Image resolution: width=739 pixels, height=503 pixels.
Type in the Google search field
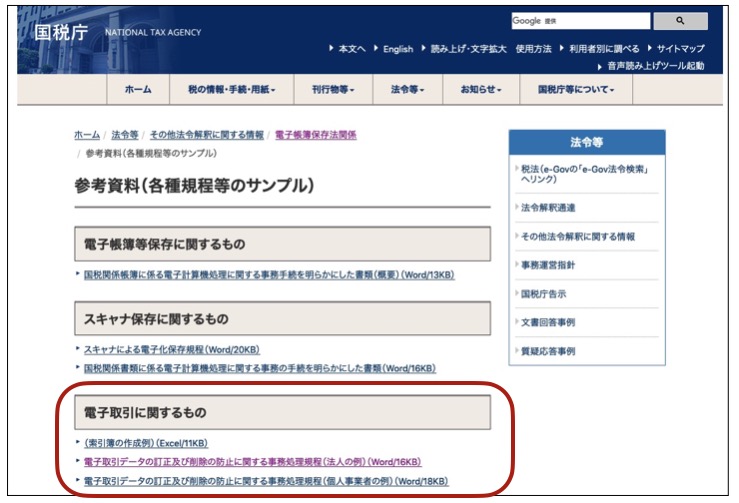click(577, 20)
